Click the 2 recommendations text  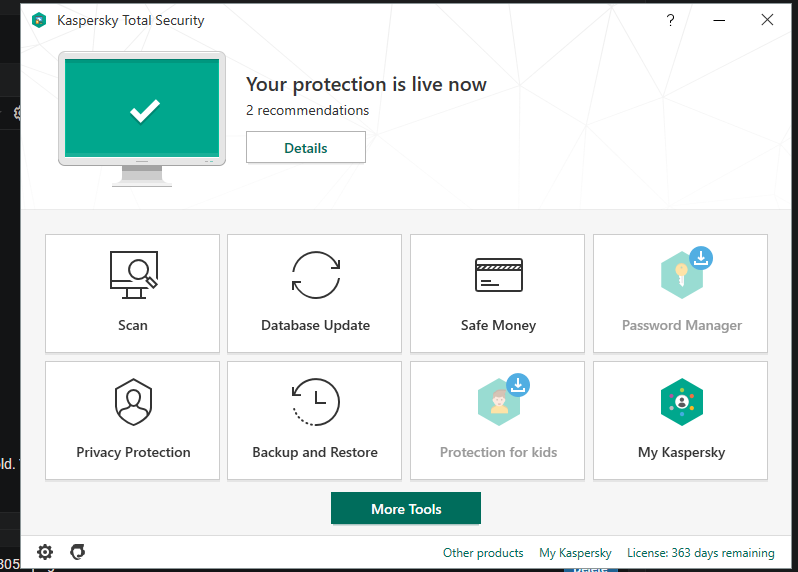(307, 110)
